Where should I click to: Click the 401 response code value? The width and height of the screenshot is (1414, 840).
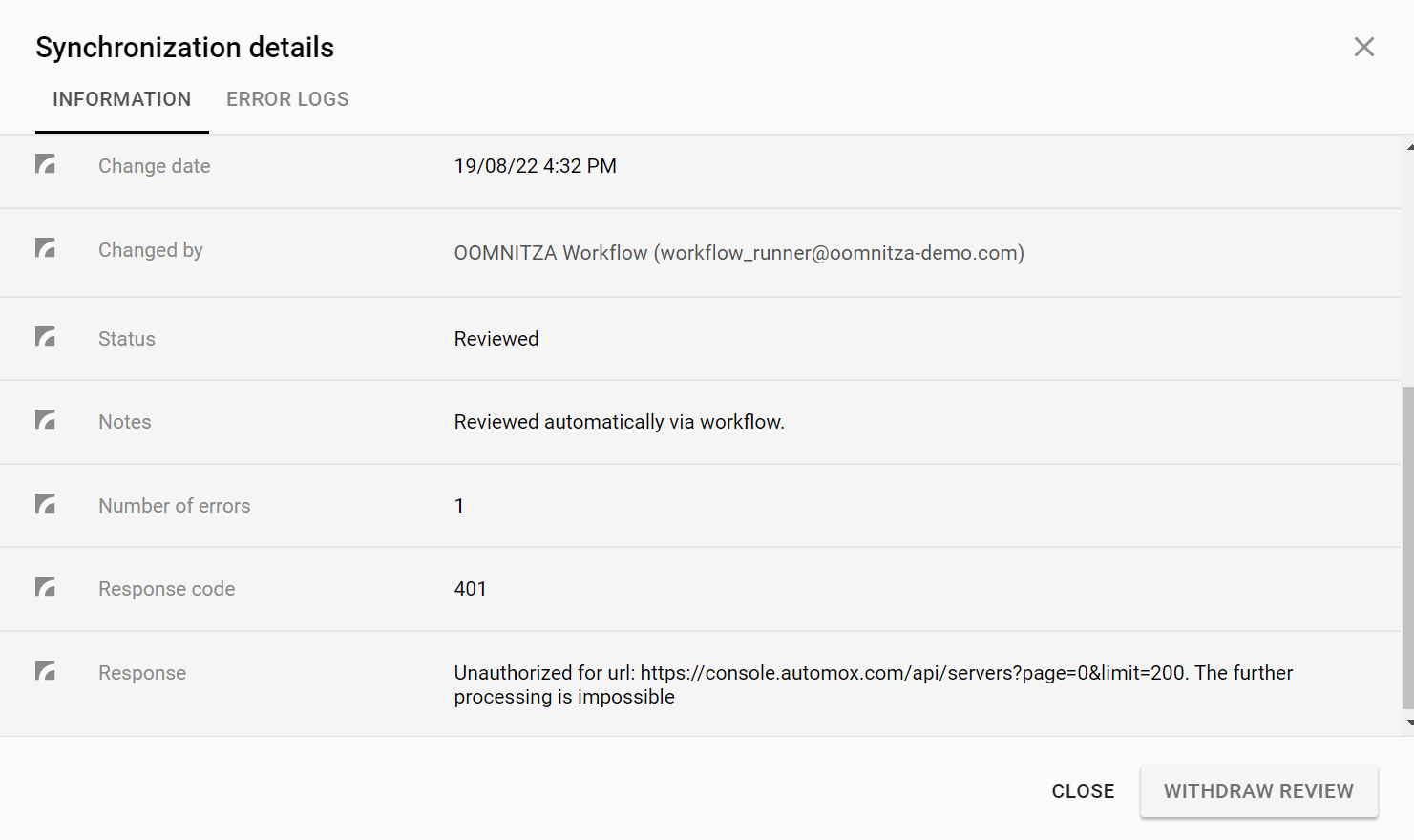point(470,589)
